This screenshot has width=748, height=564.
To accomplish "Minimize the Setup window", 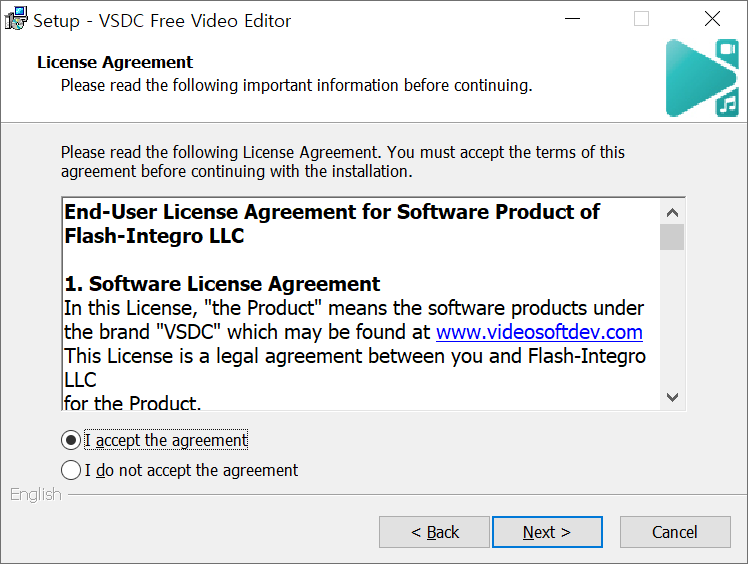I will (572, 19).
